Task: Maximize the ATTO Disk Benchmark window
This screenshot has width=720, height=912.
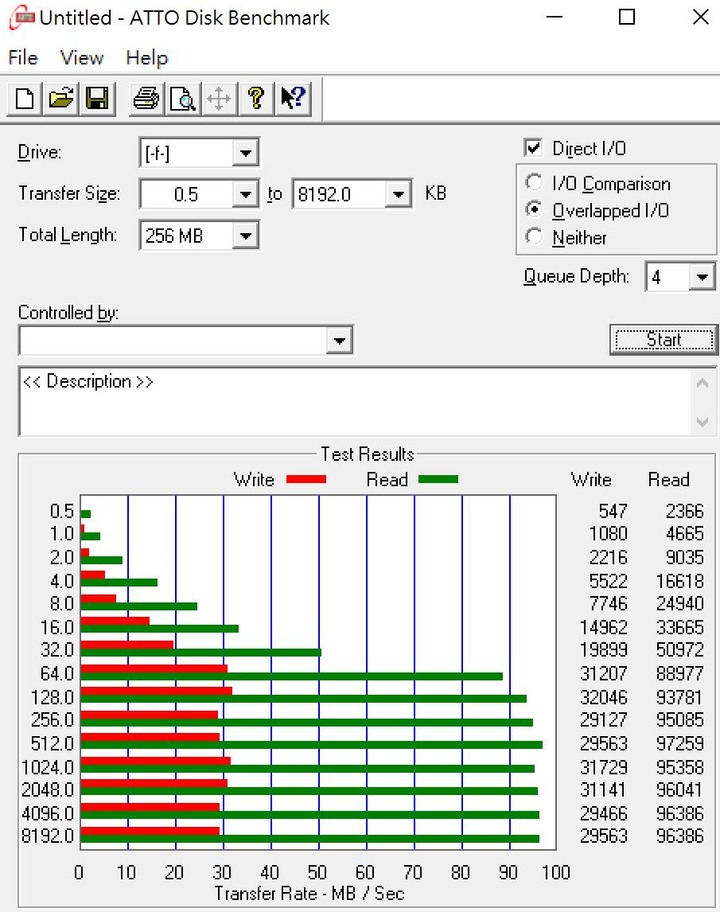Action: 626,17
